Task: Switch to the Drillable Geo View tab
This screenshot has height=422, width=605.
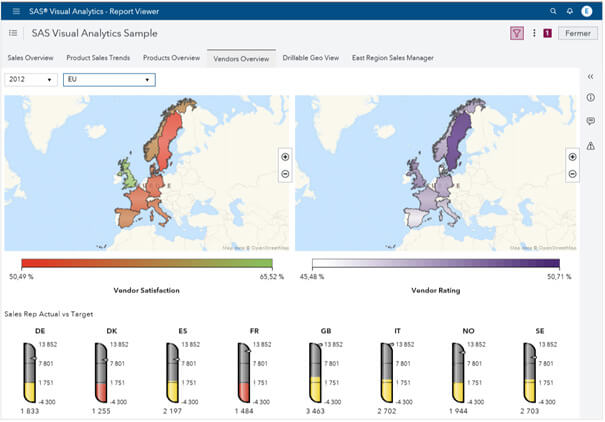Action: [311, 58]
